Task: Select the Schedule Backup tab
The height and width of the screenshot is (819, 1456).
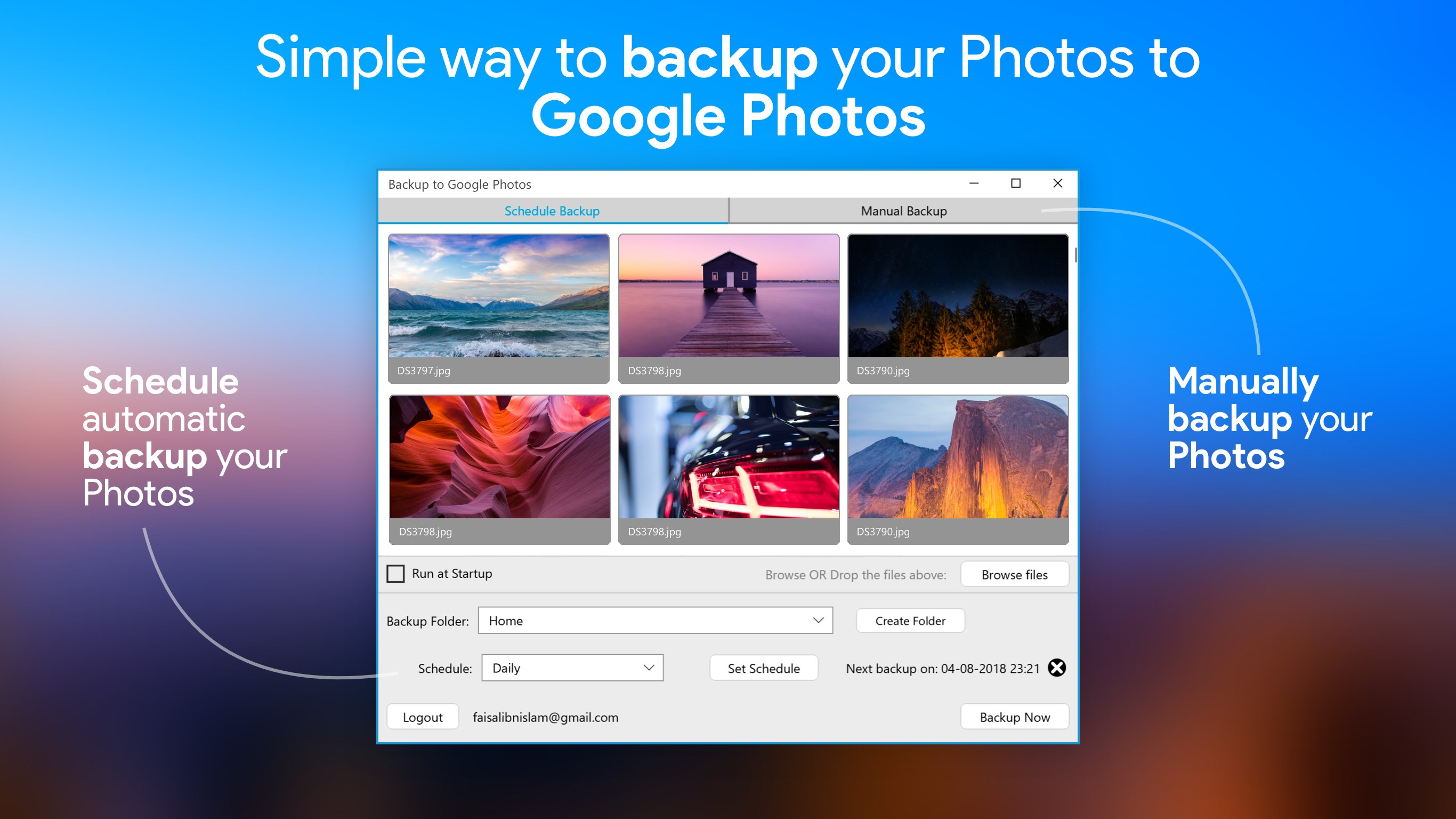Action: 552,211
